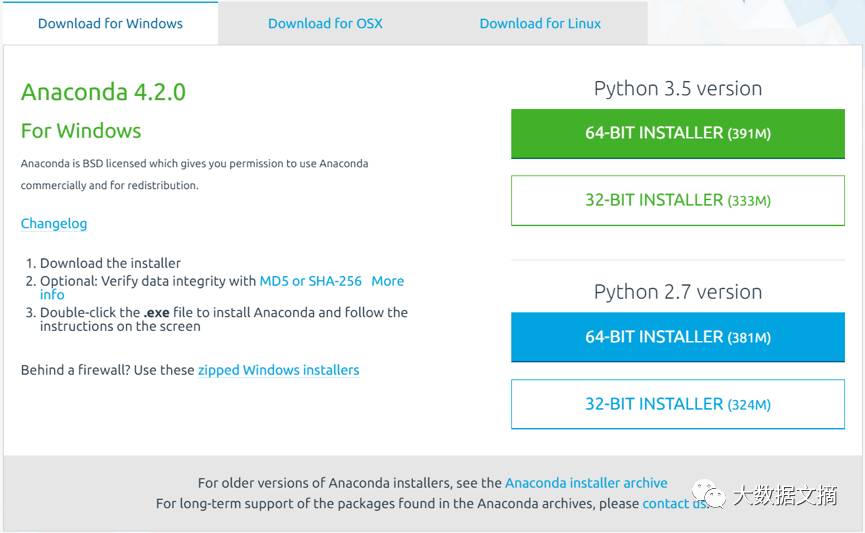Download Python 2.7 32-bit installer (324M)
865x533 pixels.
(677, 404)
